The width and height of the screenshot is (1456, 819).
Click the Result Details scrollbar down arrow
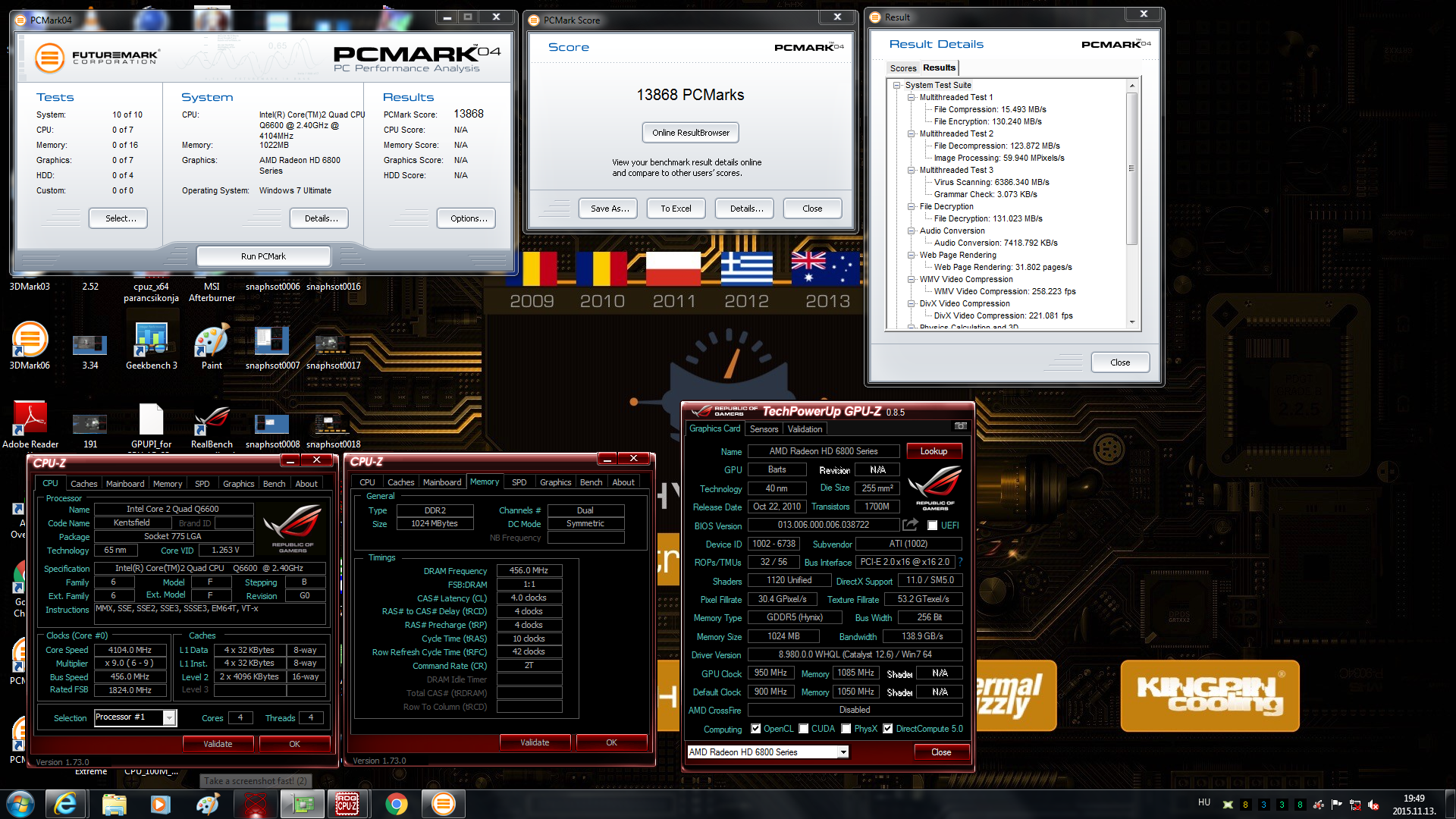(1132, 322)
